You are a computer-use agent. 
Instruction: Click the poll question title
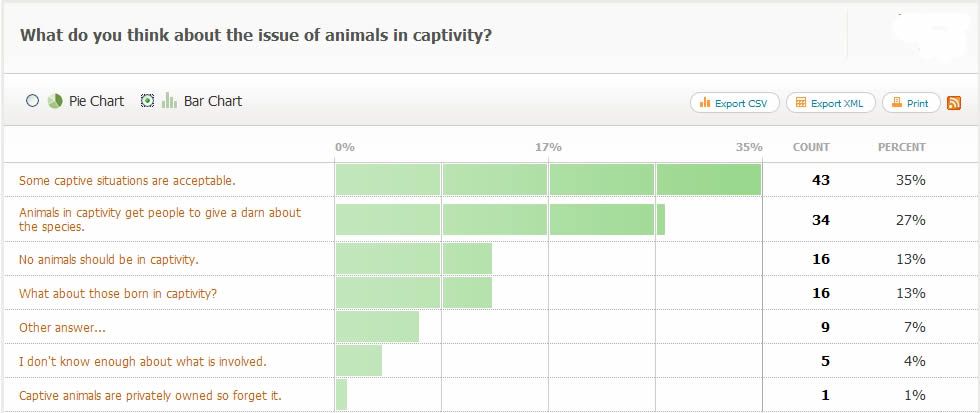pos(255,36)
